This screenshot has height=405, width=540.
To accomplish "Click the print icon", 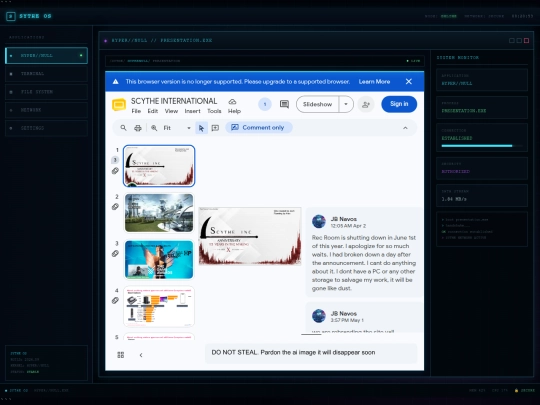I will coord(138,128).
